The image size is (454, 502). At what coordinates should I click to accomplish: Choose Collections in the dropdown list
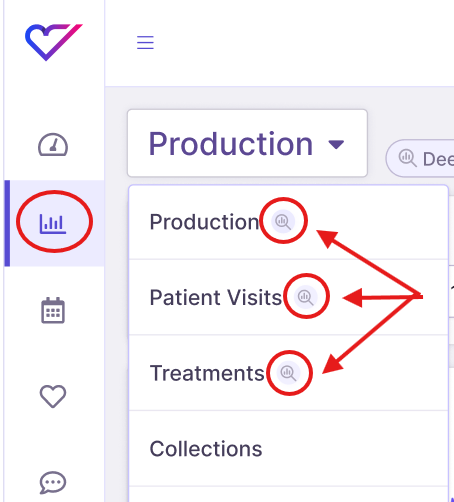[206, 449]
